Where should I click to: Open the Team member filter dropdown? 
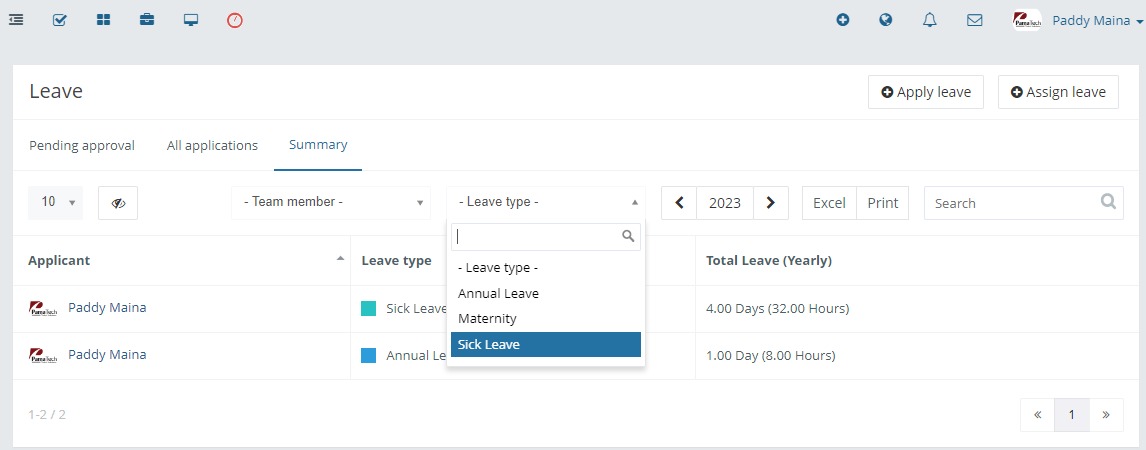(332, 202)
